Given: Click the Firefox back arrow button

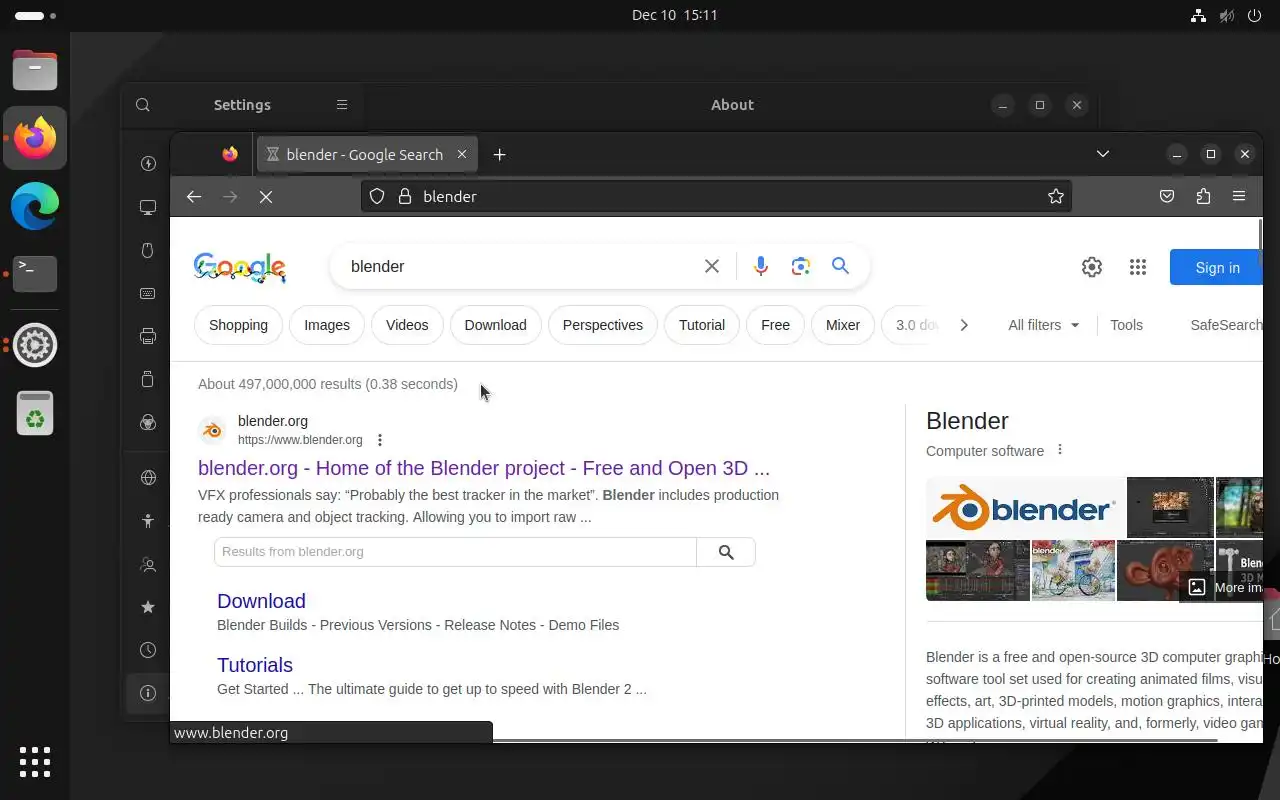Looking at the screenshot, I should click(194, 197).
